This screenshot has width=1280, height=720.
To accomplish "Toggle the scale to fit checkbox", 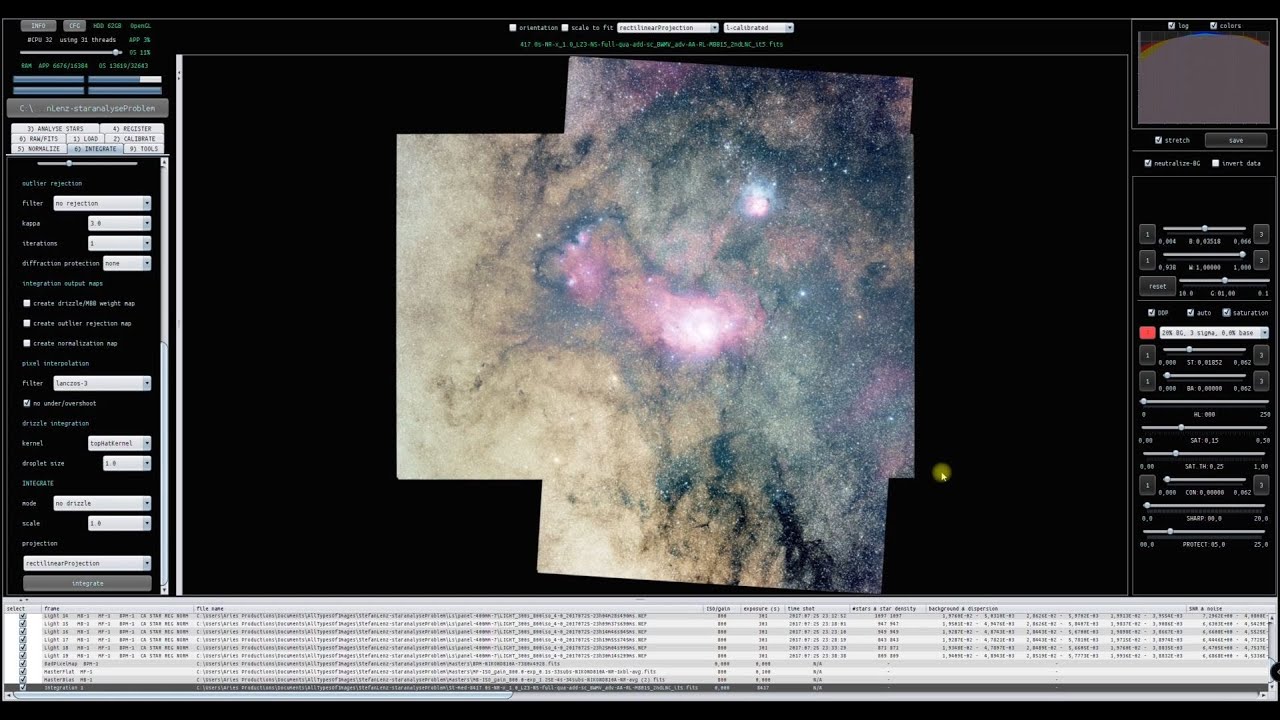I will click(565, 28).
